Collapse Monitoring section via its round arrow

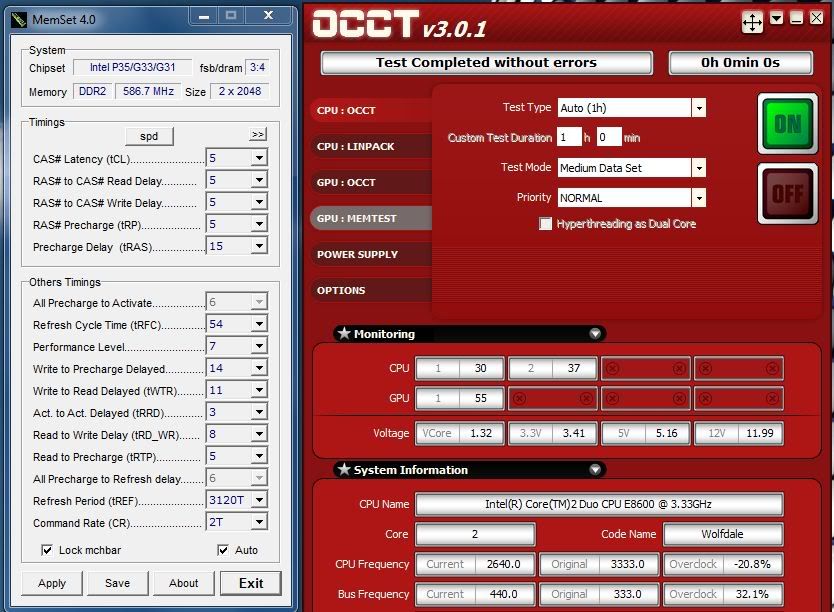click(595, 333)
